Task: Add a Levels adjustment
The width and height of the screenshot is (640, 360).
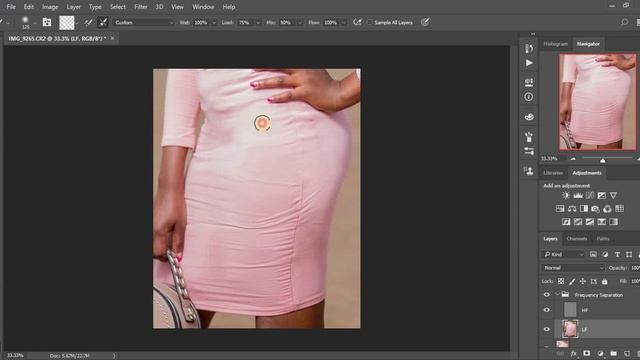Action: [578, 196]
